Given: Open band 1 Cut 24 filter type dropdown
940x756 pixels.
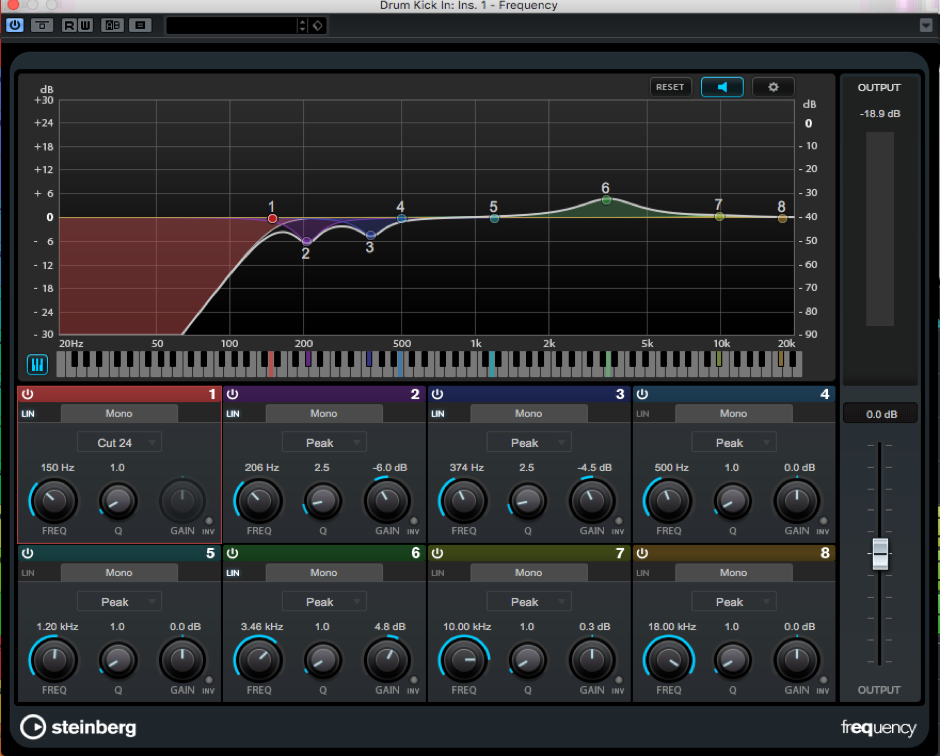Looking at the screenshot, I should coord(119,443).
